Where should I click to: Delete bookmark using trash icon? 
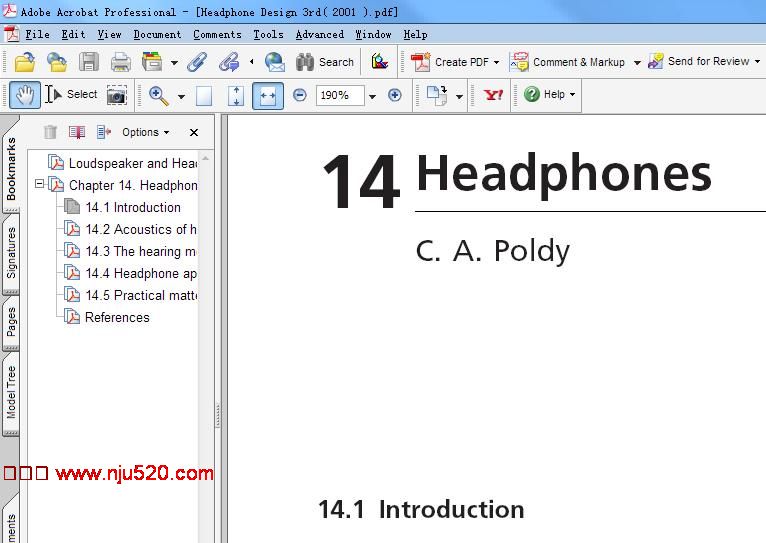50,132
